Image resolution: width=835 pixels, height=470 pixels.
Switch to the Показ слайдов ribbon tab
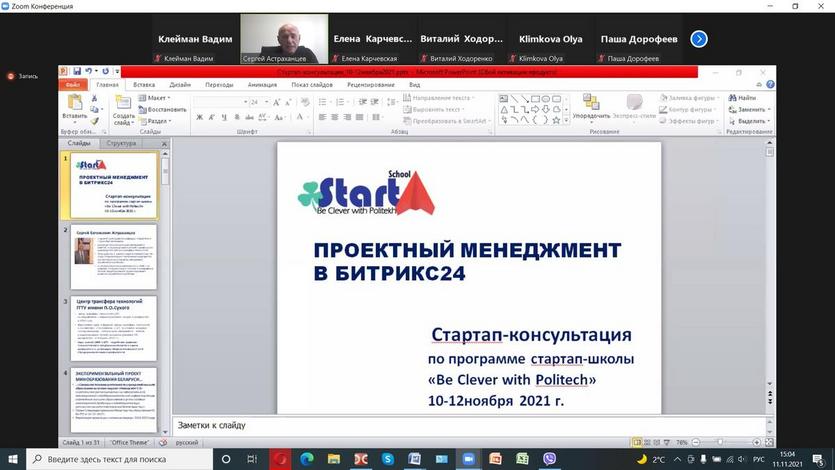[x=312, y=85]
